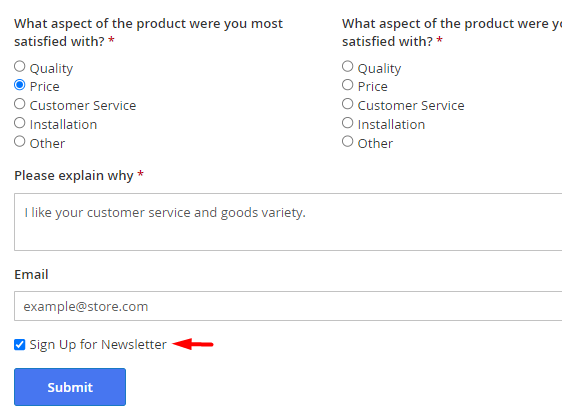Click the 'Sign Up for Newsletter' label text
Image resolution: width=562 pixels, height=414 pixels.
pos(98,345)
